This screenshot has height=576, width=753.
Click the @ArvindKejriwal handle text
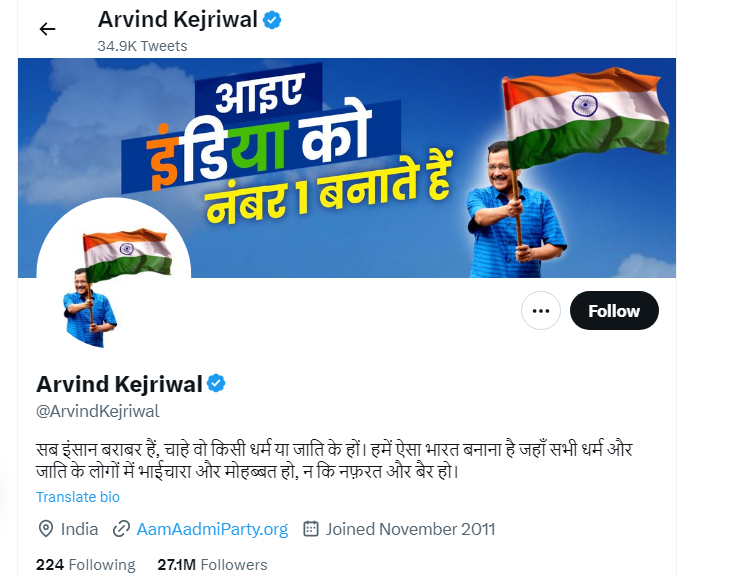click(x=98, y=411)
